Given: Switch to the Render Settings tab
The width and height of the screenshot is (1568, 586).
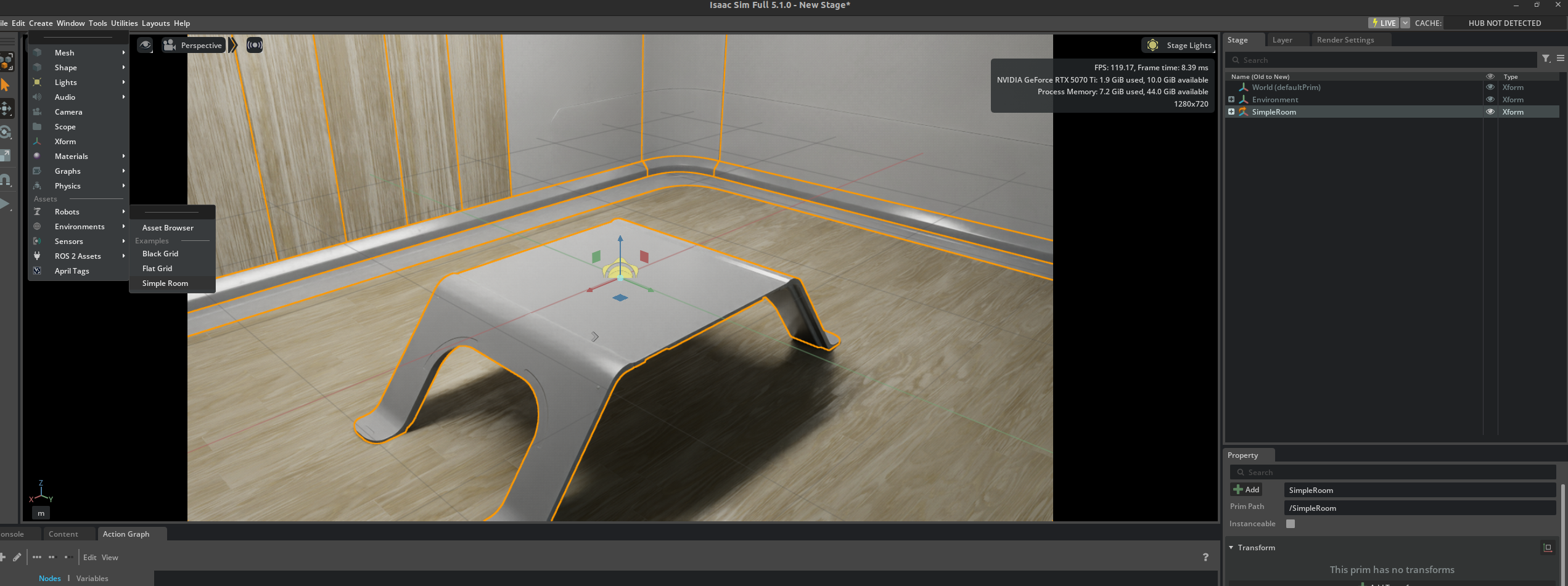Looking at the screenshot, I should [x=1345, y=40].
